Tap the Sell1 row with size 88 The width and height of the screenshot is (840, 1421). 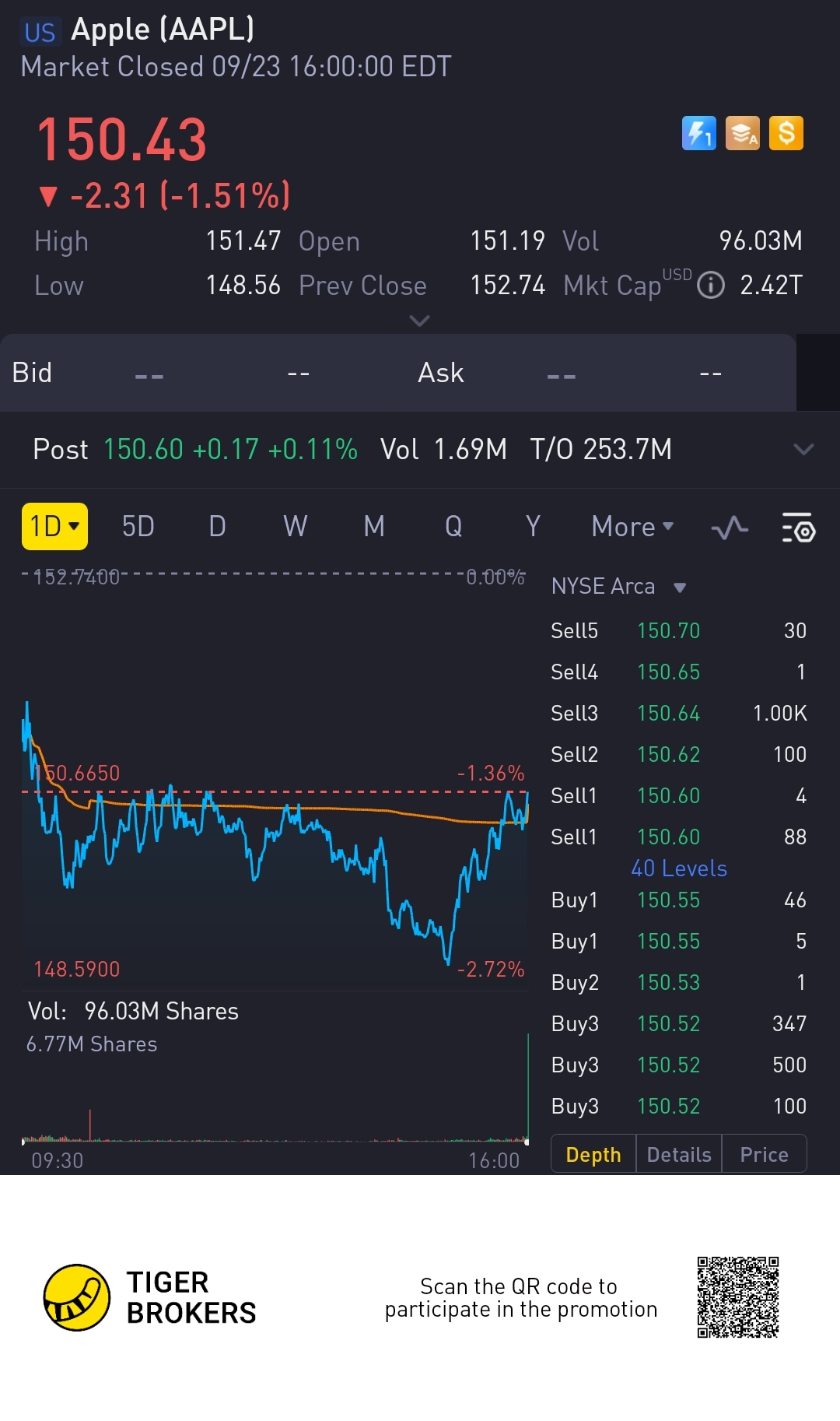pyautogui.click(x=679, y=837)
